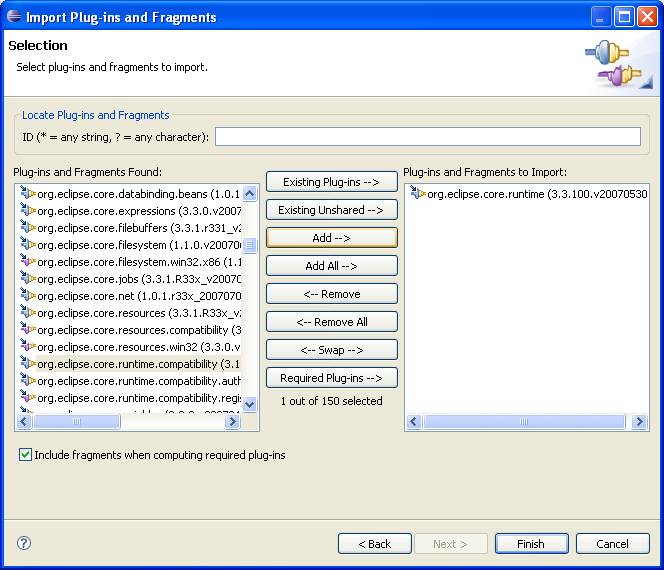
Task: Click the Required Plug-ins --> button
Action: point(332,378)
